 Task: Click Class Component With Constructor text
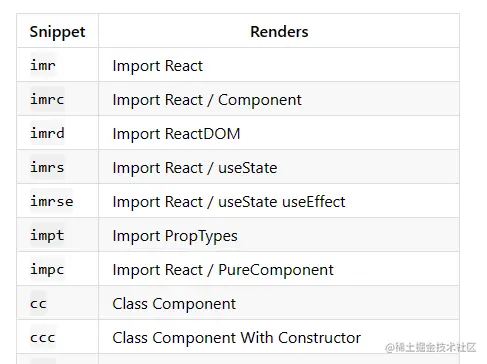click(237, 338)
